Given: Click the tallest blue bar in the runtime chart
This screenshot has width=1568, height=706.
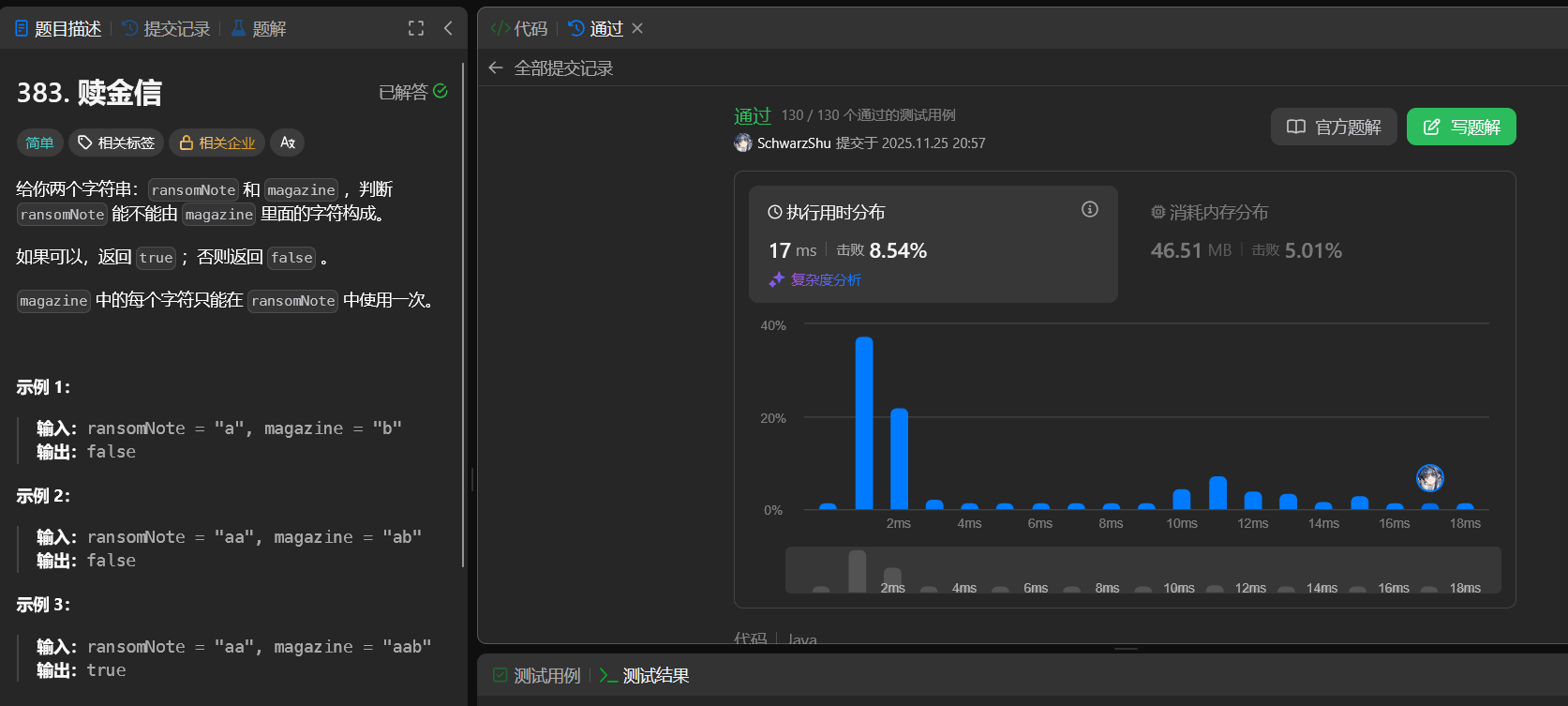Looking at the screenshot, I should (864, 423).
